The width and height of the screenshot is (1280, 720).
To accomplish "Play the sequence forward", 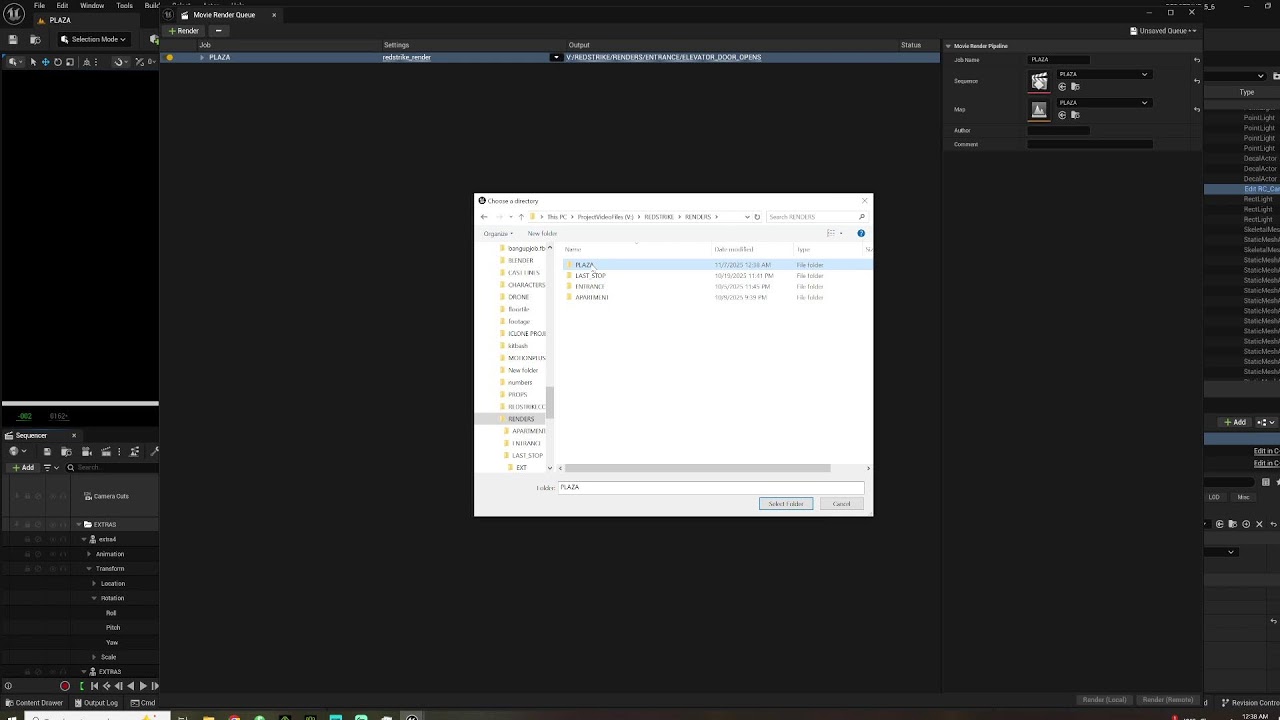I will pos(142,686).
